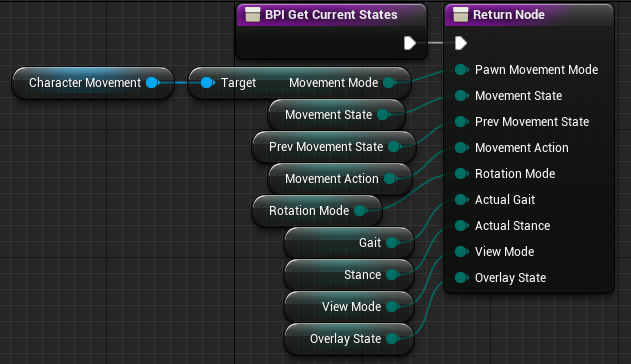Select the Rotation Mode variable node
Viewport: 631px width, 364px height.
[x=317, y=211]
